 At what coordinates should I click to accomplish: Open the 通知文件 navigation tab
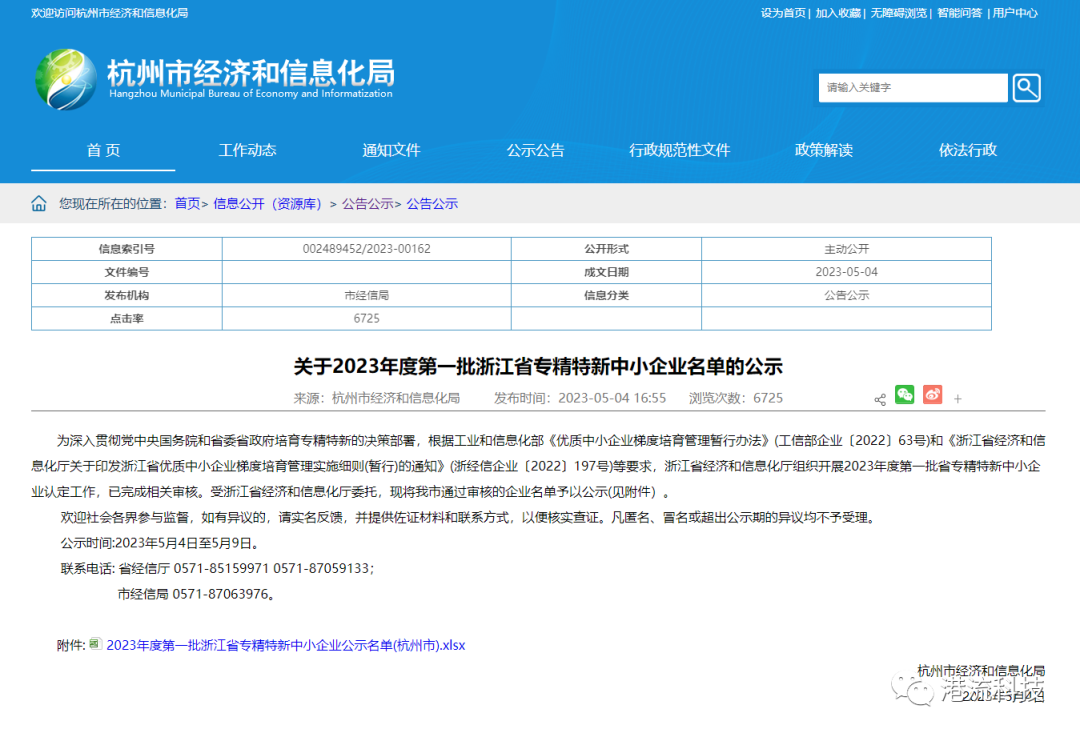click(x=391, y=150)
